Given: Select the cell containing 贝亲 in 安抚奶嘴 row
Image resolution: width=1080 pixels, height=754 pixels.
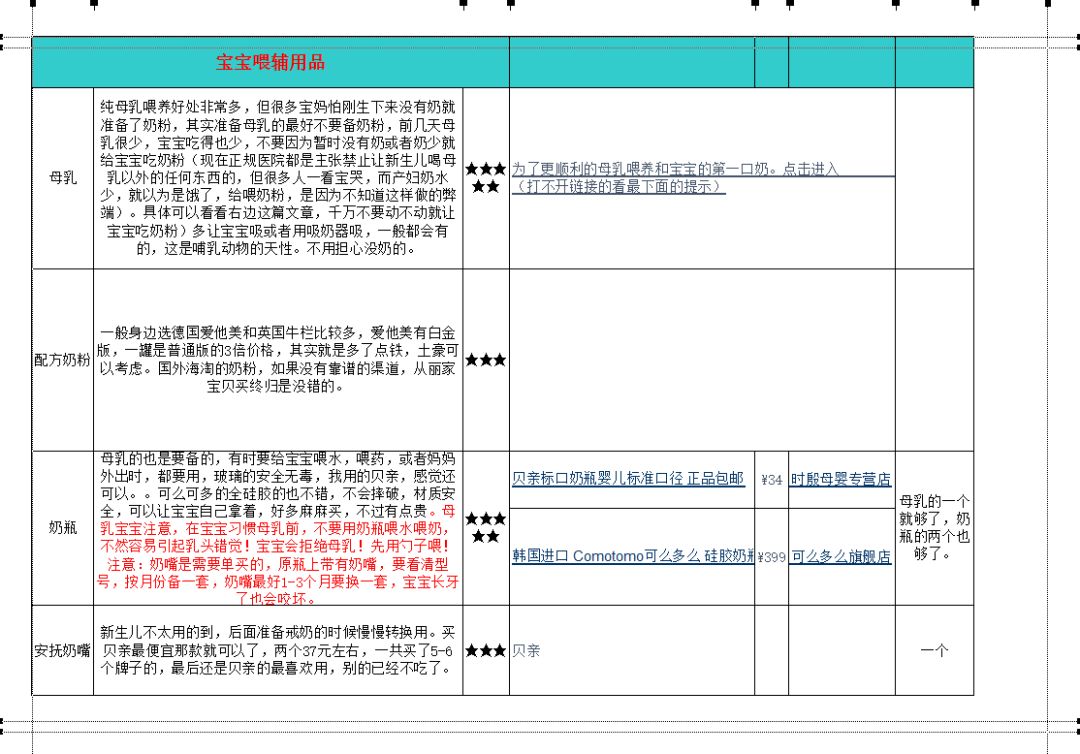Looking at the screenshot, I should (632, 650).
